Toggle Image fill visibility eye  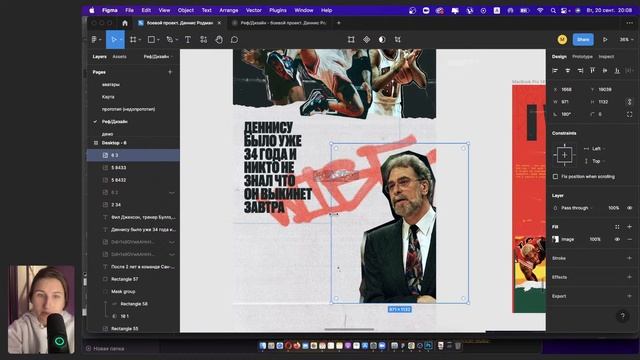[x=617, y=239]
